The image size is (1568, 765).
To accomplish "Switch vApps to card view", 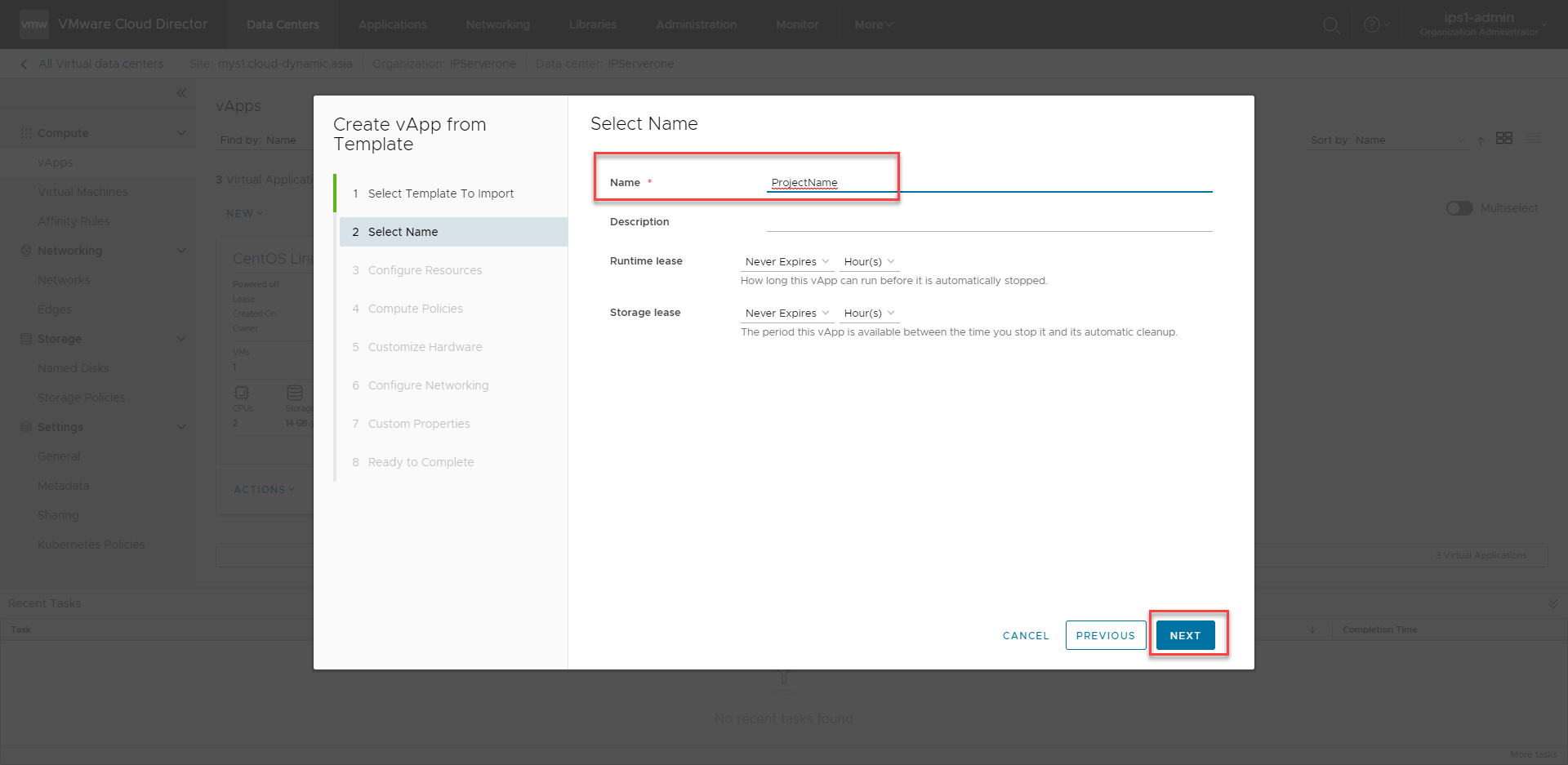I will (1504, 138).
